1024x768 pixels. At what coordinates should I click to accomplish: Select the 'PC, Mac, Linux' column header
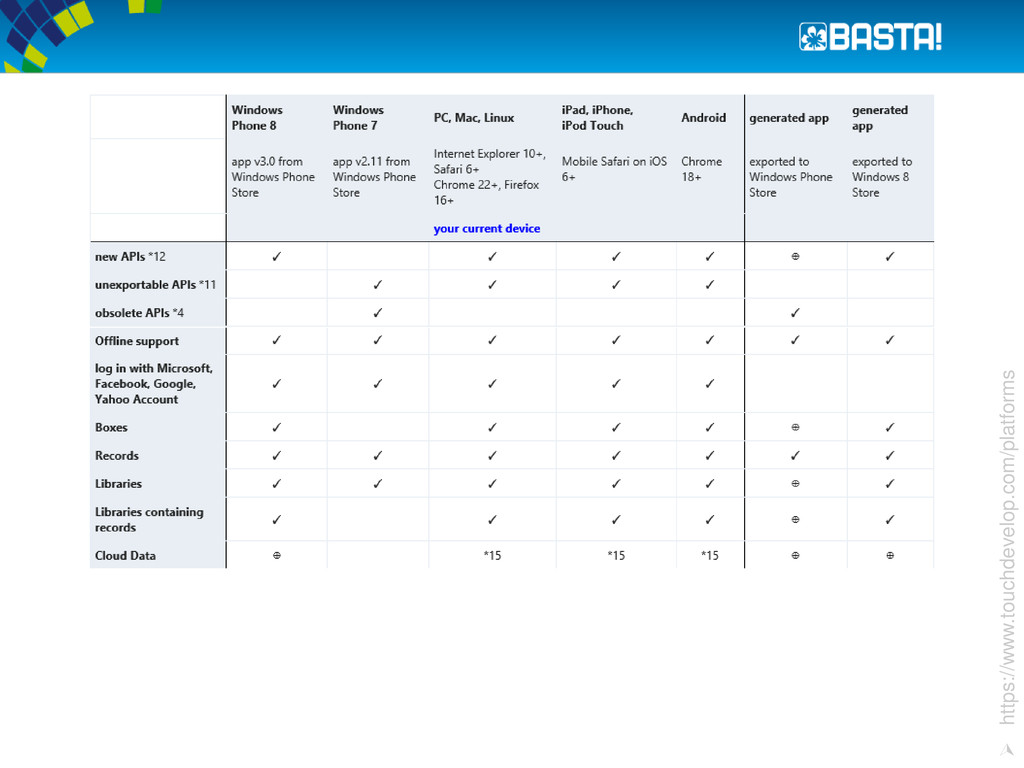pos(473,118)
